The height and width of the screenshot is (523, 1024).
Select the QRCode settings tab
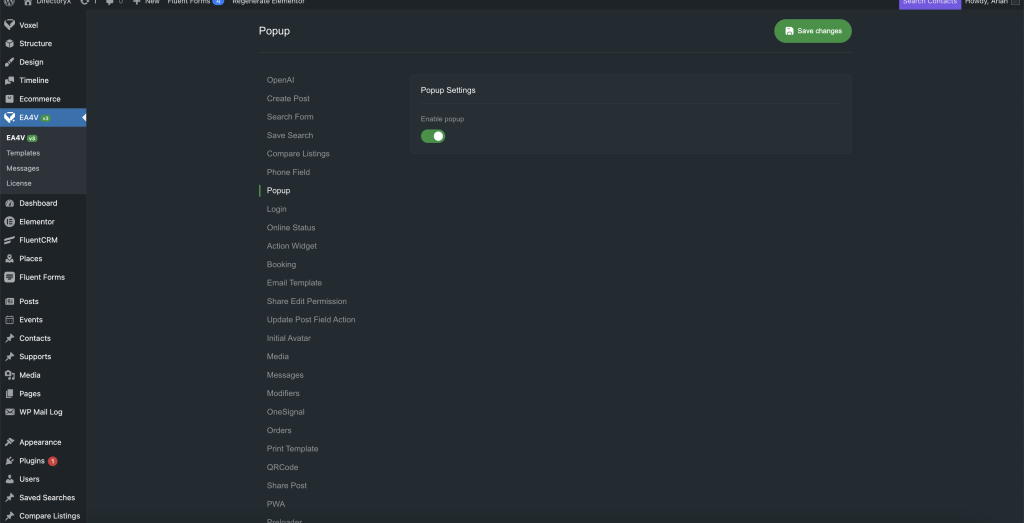pyautogui.click(x=282, y=467)
